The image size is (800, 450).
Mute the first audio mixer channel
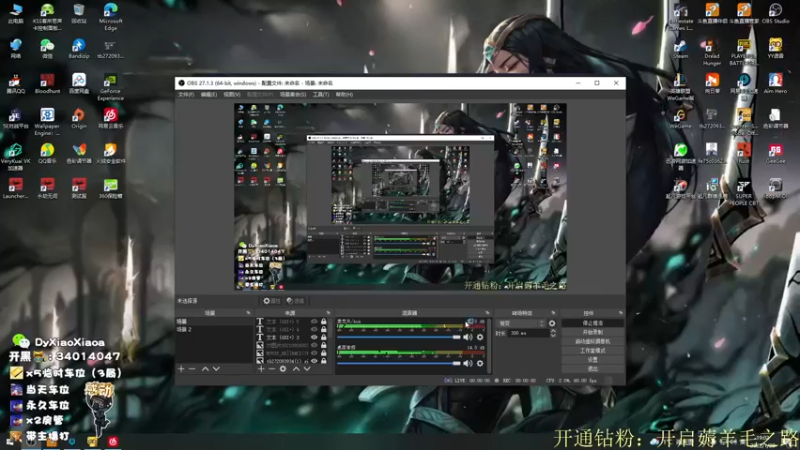[x=468, y=337]
